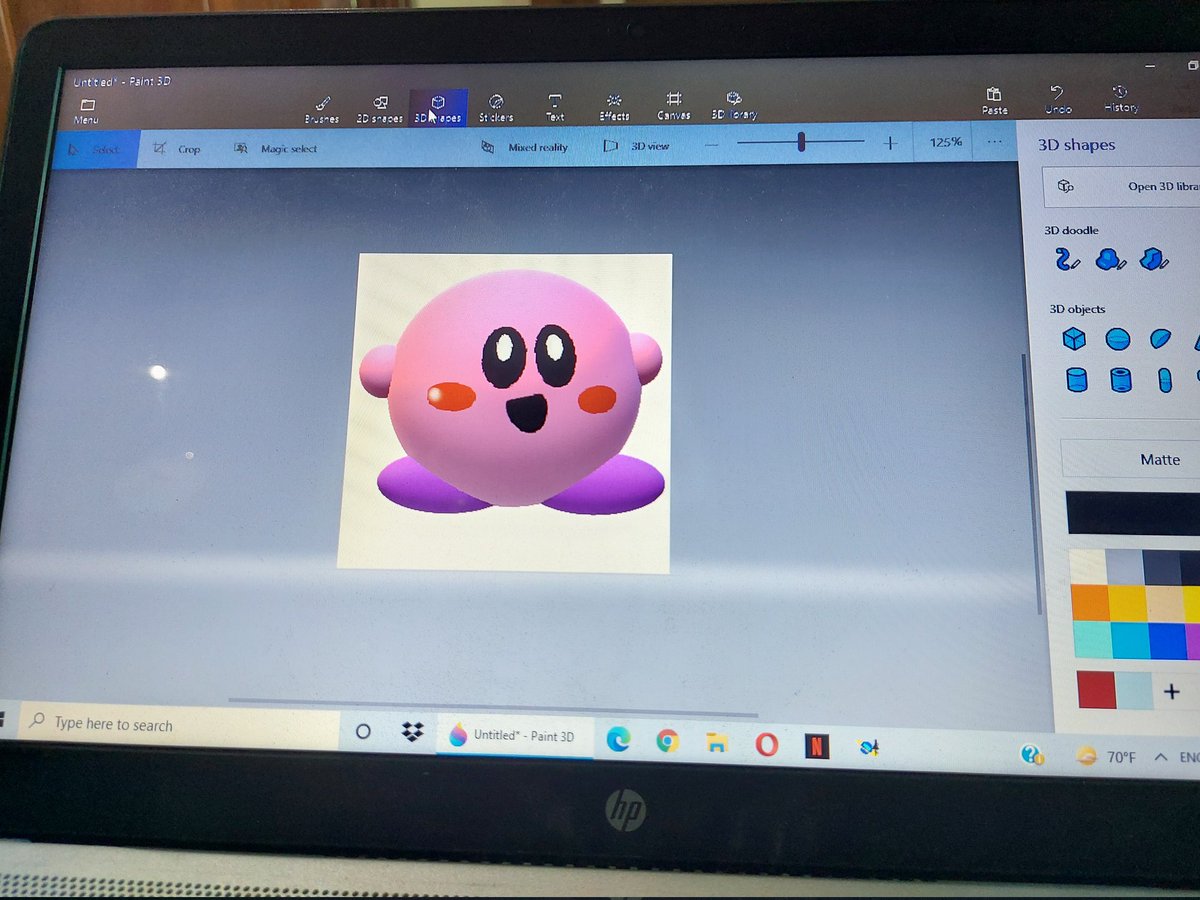Click the 125% zoom value field
The height and width of the screenshot is (900, 1200).
(944, 142)
